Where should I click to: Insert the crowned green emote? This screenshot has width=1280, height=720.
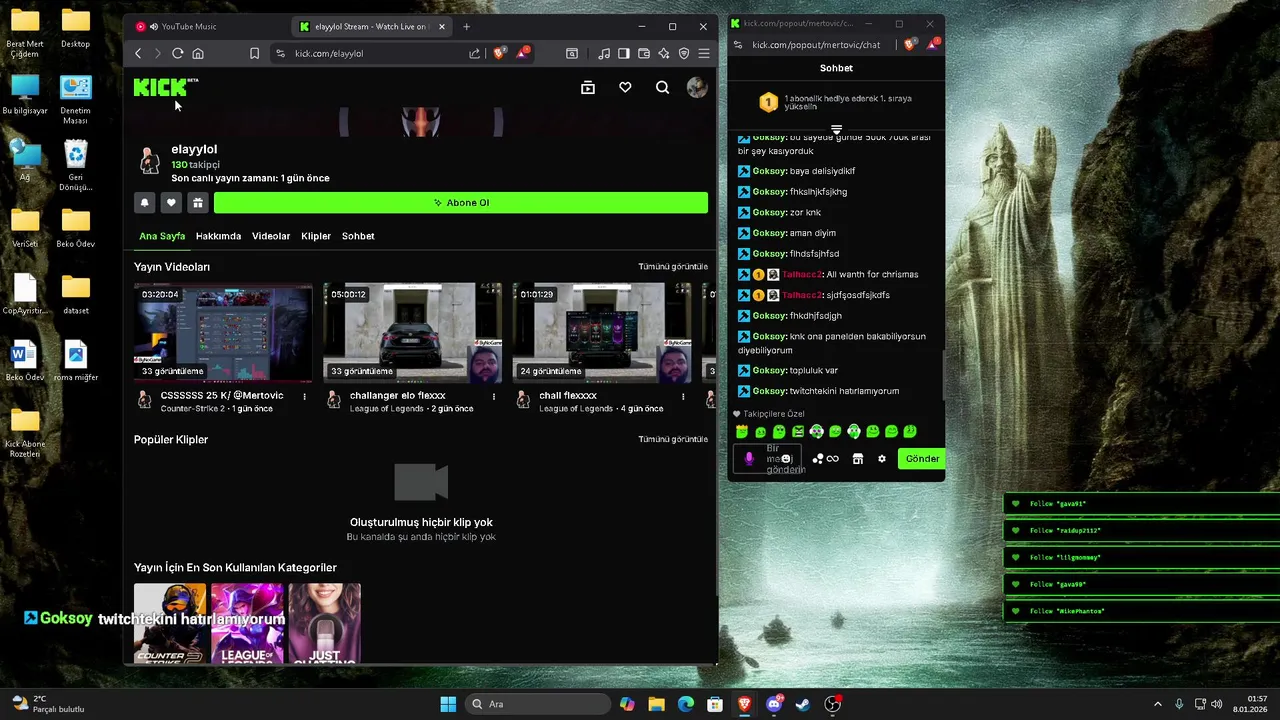(742, 432)
